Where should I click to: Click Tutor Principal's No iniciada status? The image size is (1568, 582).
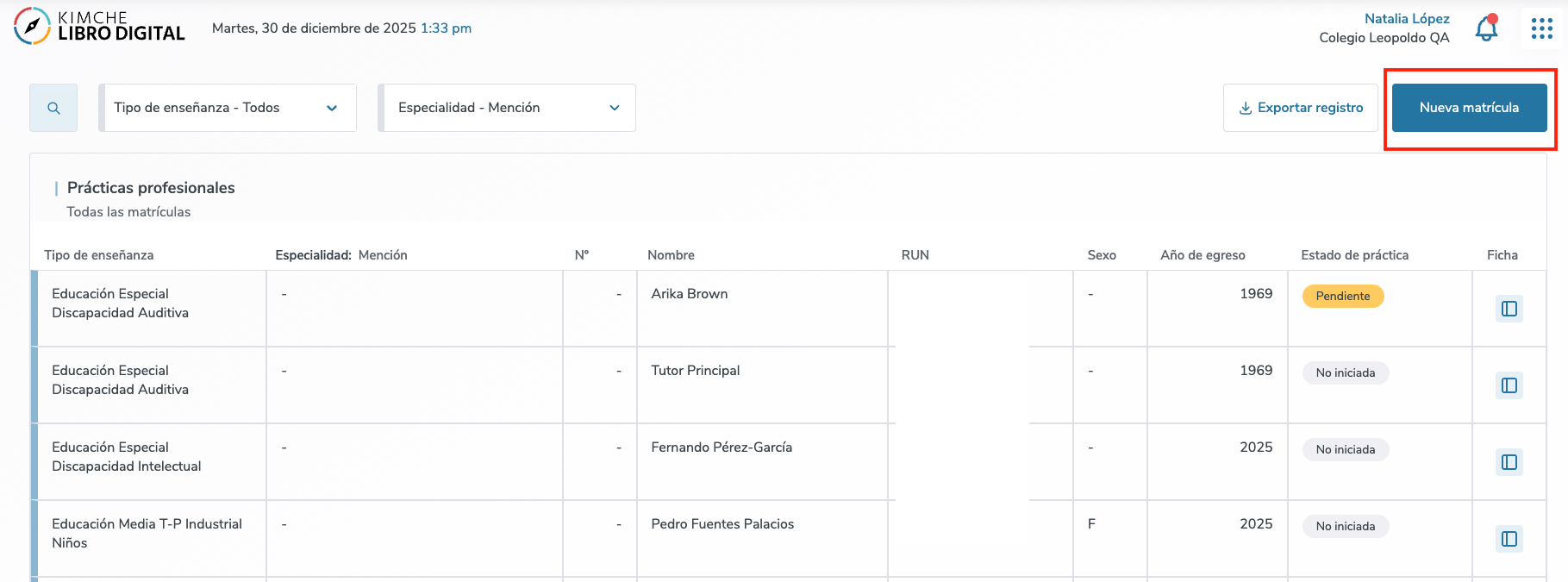click(x=1345, y=372)
